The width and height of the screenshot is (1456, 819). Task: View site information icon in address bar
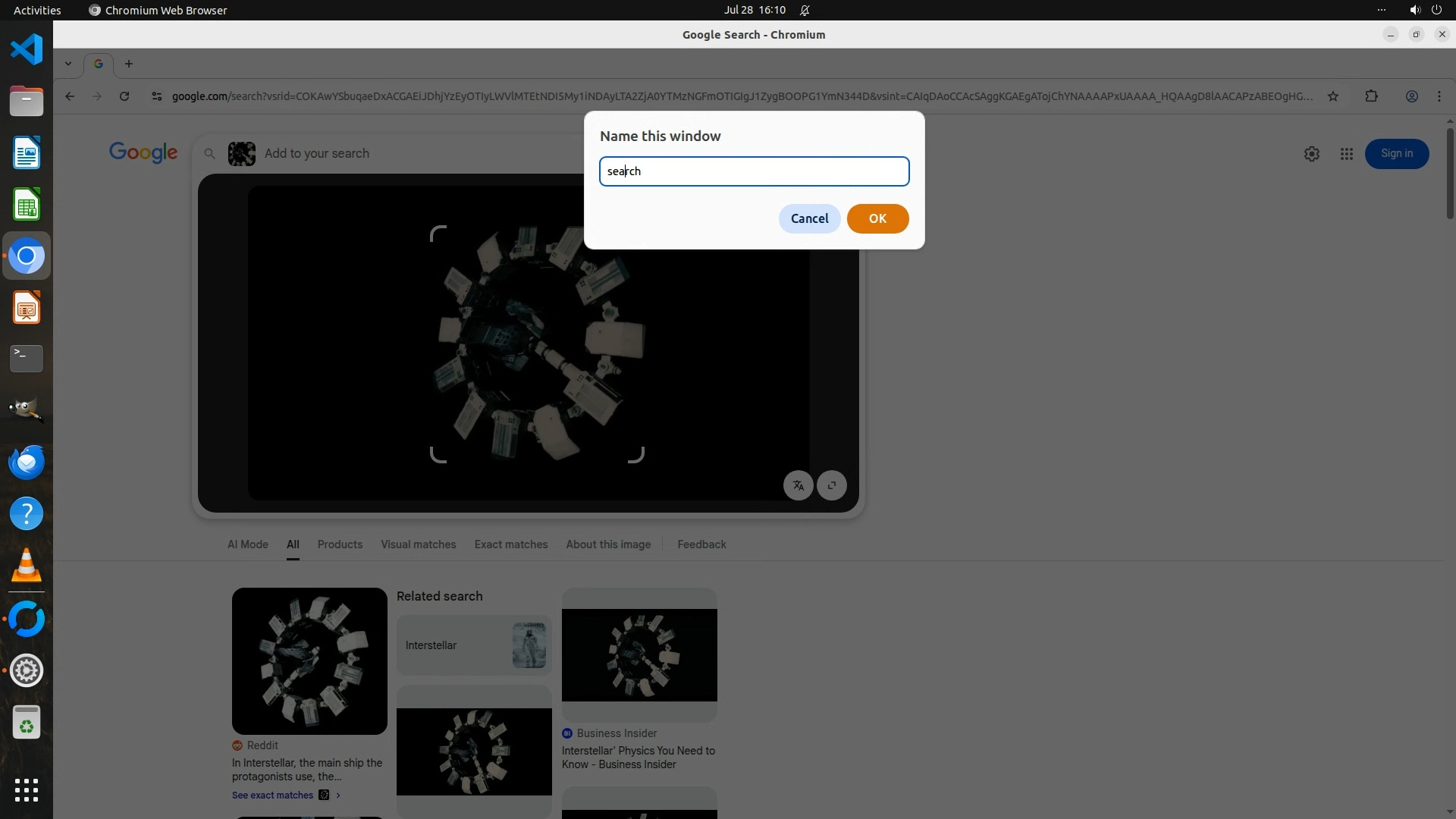(156, 96)
